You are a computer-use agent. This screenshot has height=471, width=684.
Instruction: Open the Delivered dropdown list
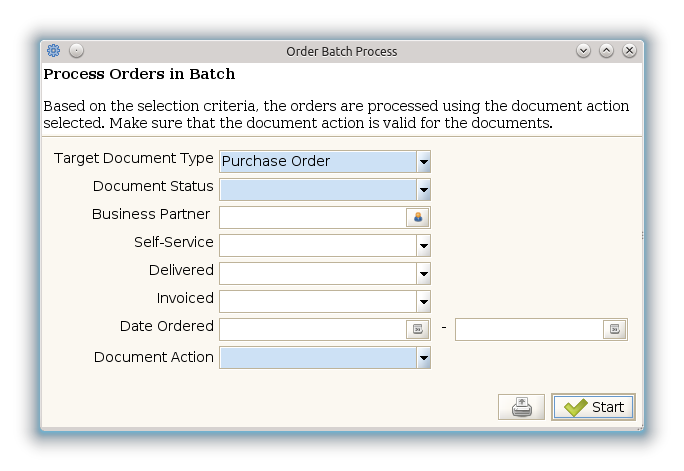(x=424, y=273)
